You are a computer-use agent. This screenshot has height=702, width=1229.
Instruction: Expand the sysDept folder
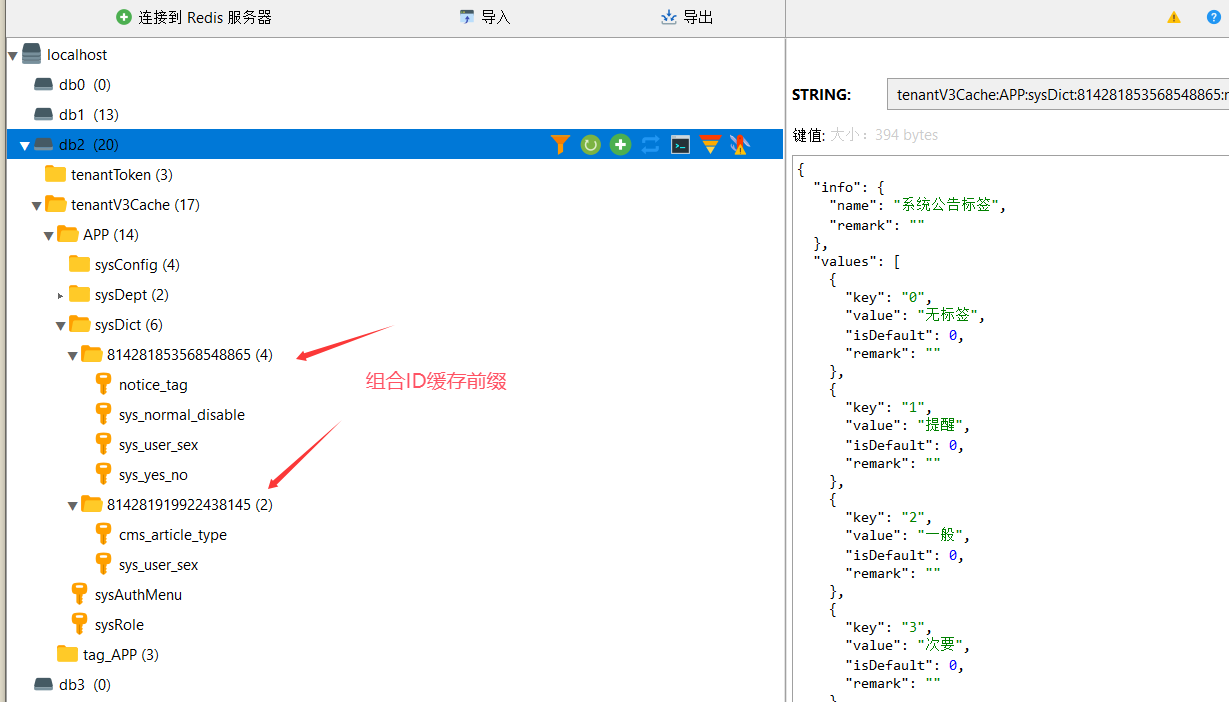point(60,295)
